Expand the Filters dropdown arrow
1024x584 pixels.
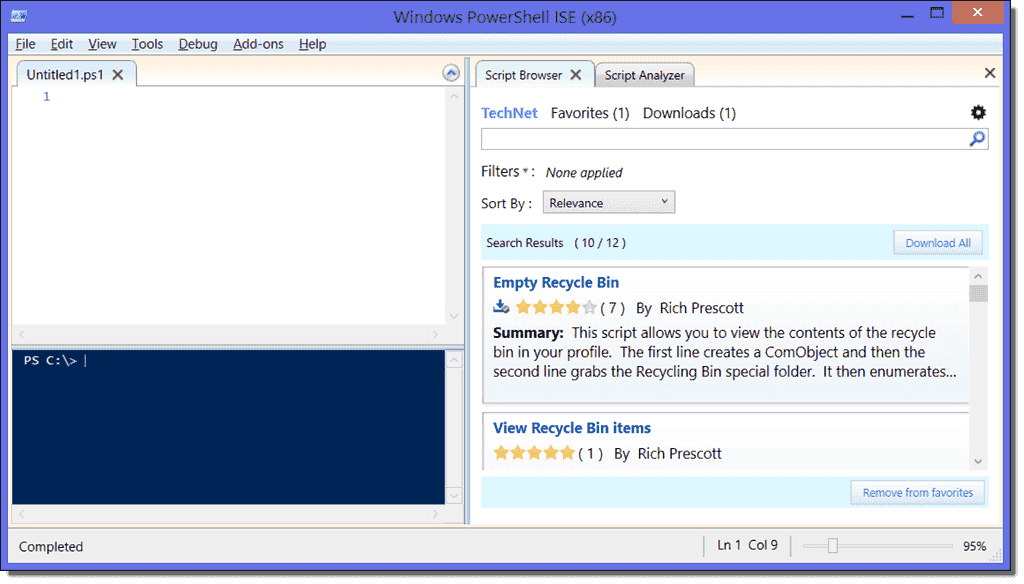tap(525, 171)
